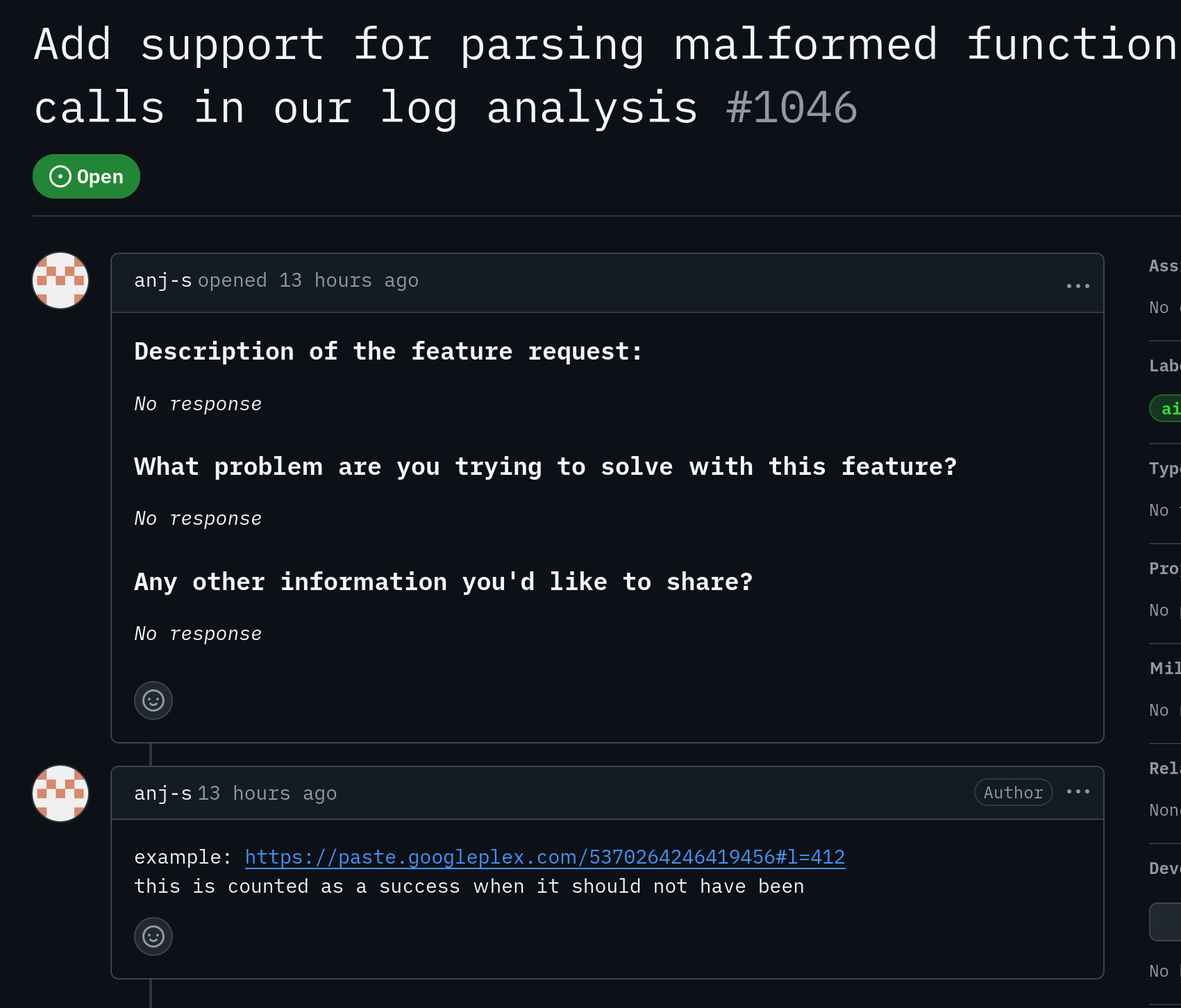Viewport: 1181px width, 1008px height.
Task: Add emoji reaction to the example link comment
Action: tap(153, 936)
